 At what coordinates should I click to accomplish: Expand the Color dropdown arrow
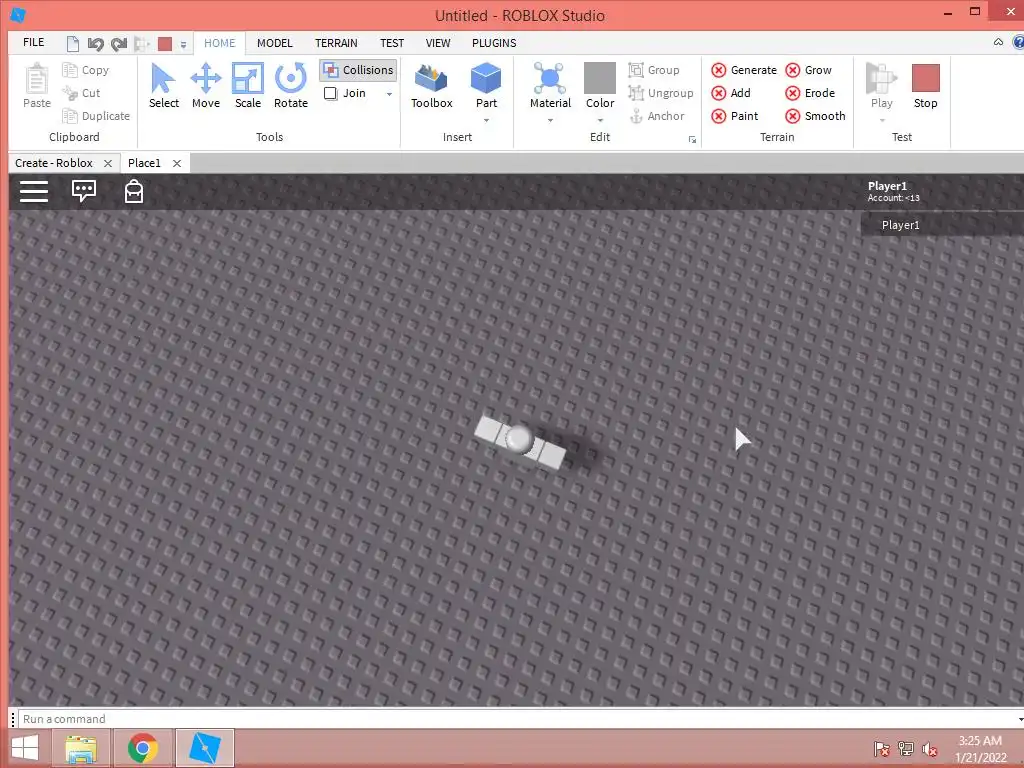click(600, 120)
